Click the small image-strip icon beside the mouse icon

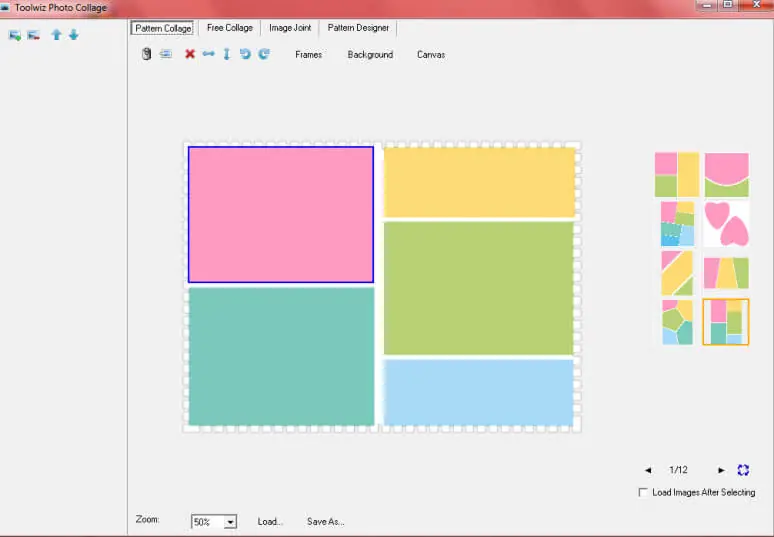point(166,54)
